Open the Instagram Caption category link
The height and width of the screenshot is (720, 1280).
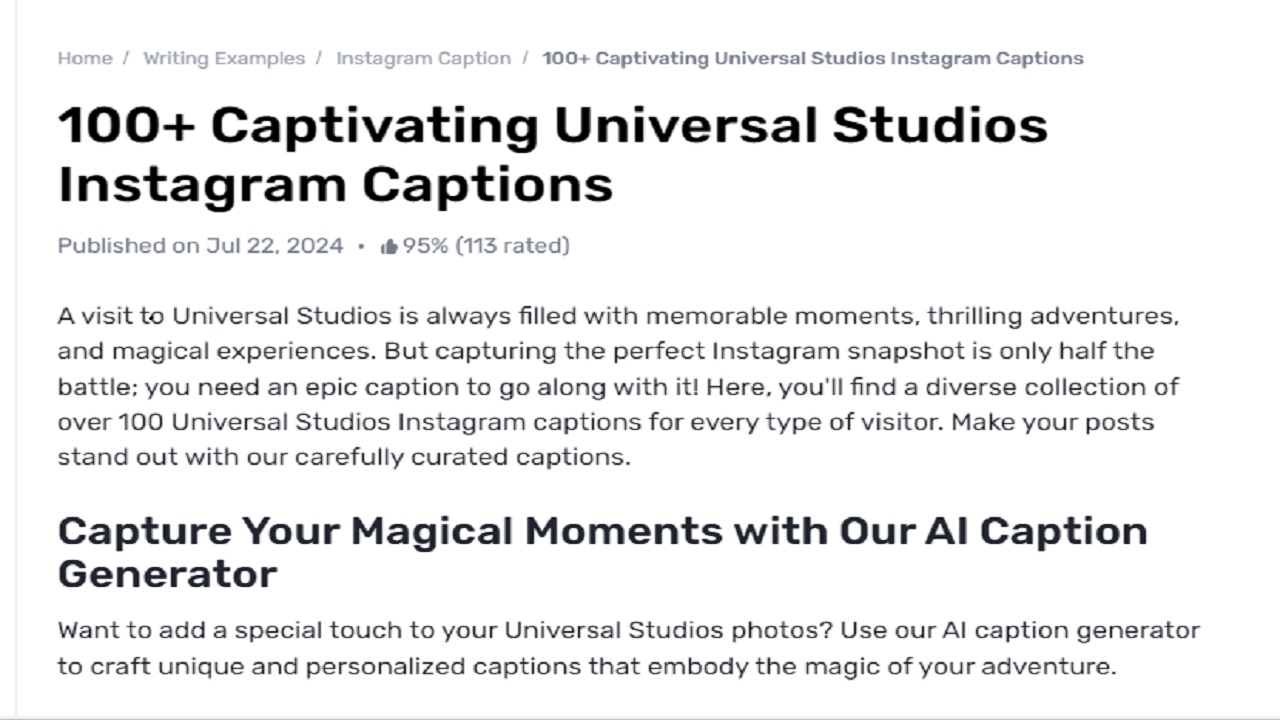423,58
